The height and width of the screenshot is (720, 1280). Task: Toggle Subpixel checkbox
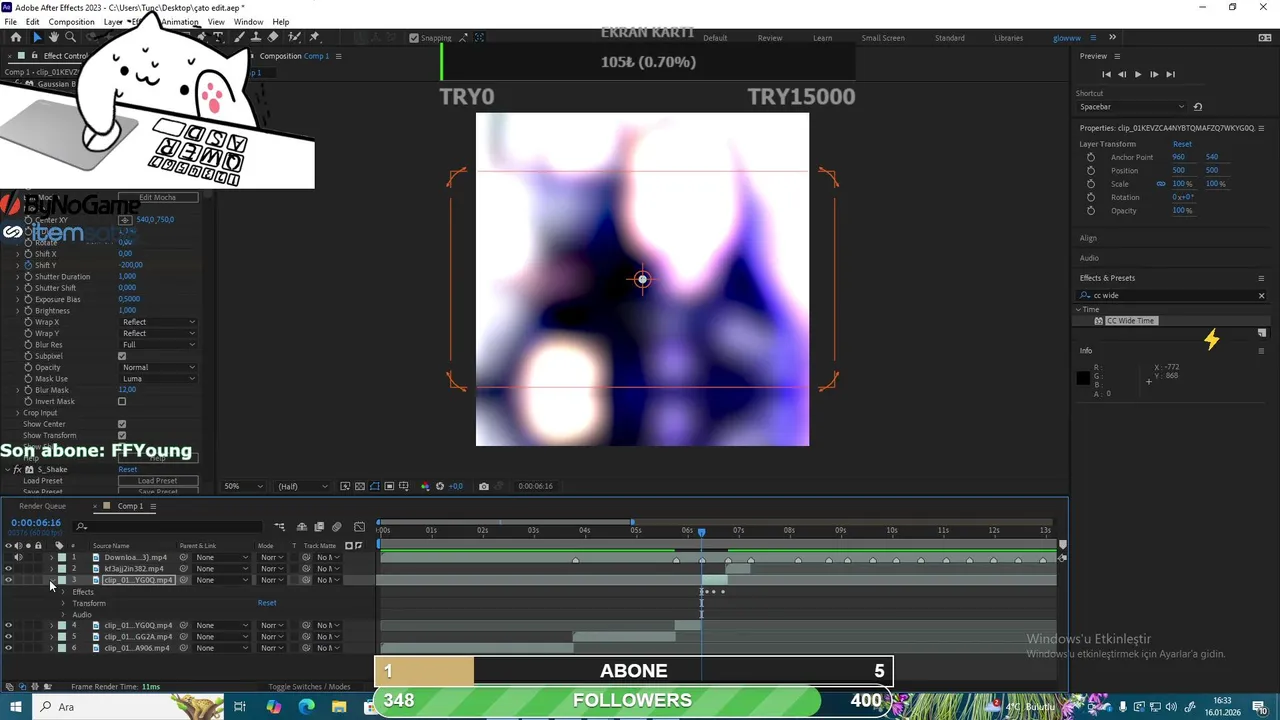point(122,356)
